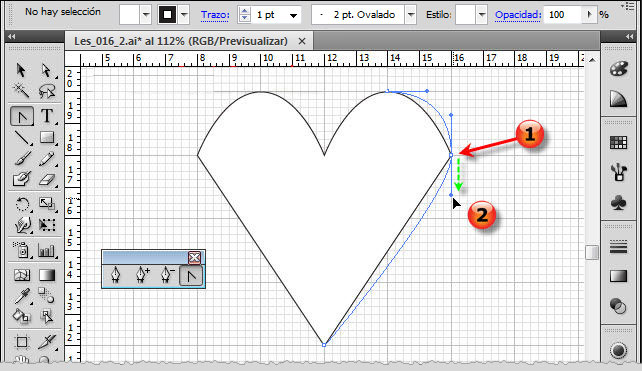Pick the Line Segment tool
Viewport: 642px width, 371px height.
[21, 138]
